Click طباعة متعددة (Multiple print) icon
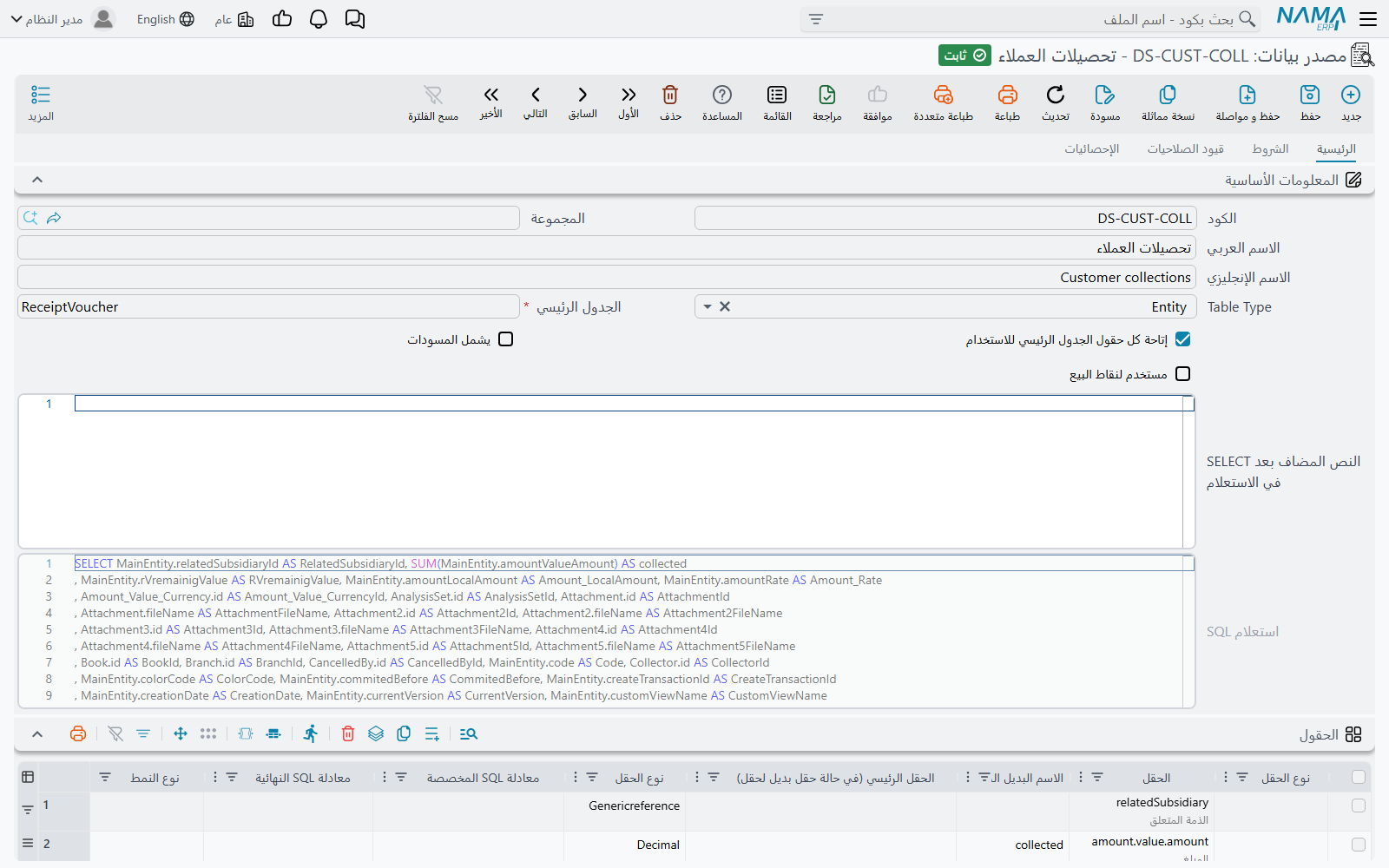This screenshot has height=868, width=1389. [x=943, y=95]
